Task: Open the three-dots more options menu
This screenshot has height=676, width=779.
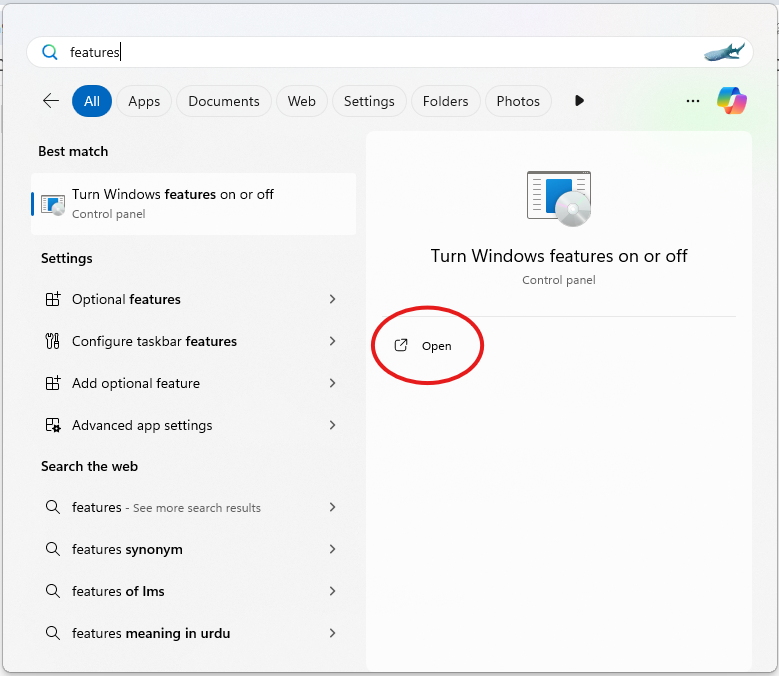Action: click(693, 101)
